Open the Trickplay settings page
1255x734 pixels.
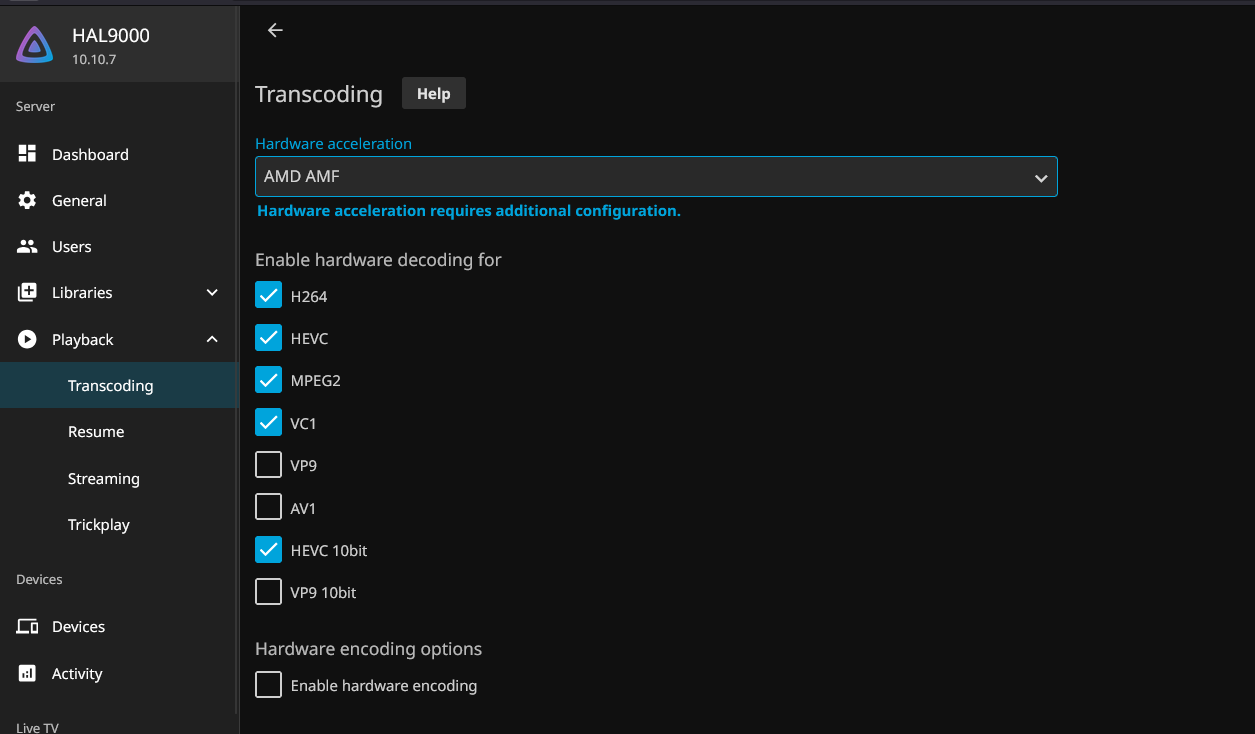coord(98,524)
